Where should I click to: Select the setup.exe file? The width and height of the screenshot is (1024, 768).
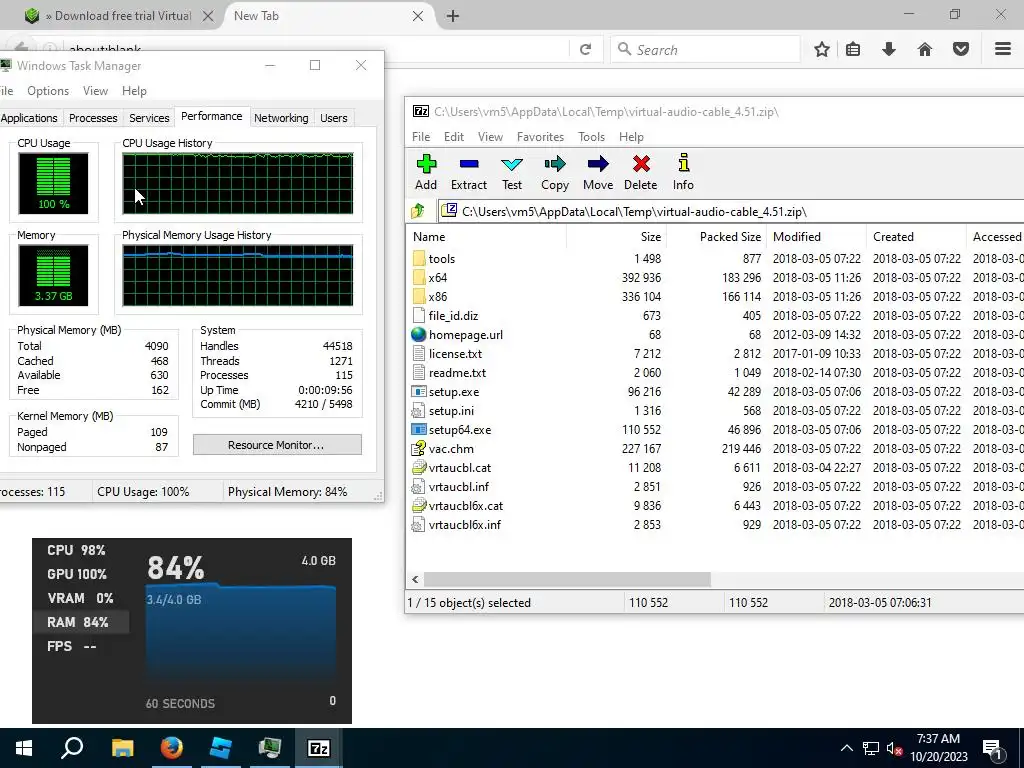(x=445, y=392)
